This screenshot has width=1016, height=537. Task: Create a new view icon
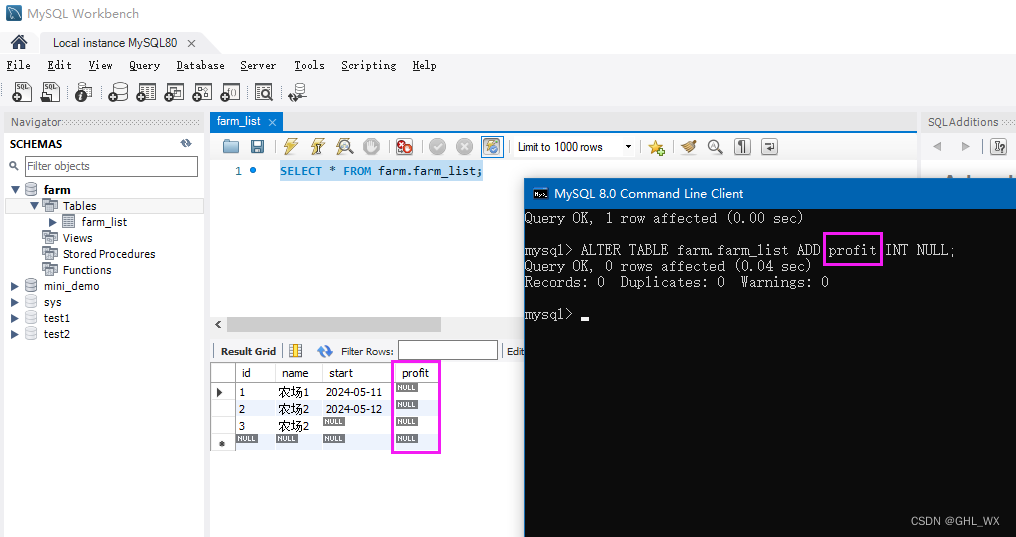[174, 93]
